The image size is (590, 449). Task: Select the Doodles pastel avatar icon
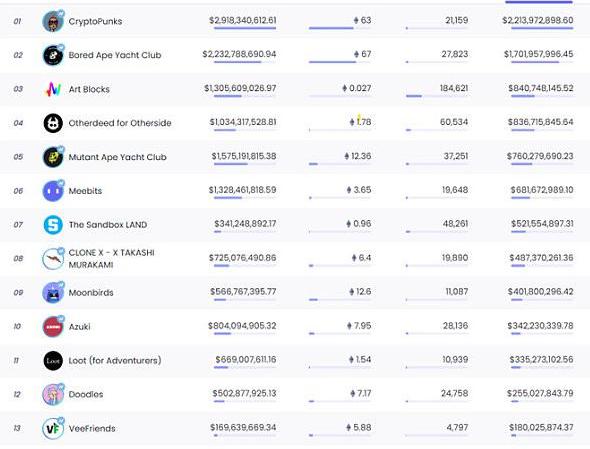(x=53, y=394)
